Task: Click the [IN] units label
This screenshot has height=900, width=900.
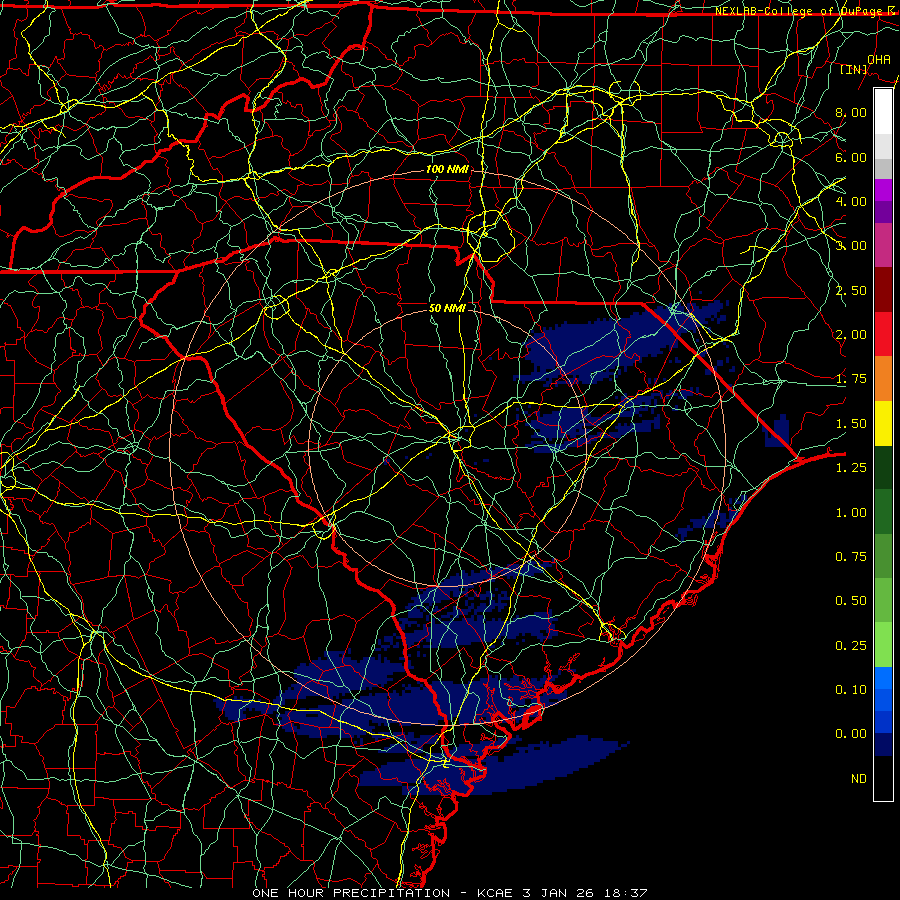Action: pyautogui.click(x=854, y=69)
